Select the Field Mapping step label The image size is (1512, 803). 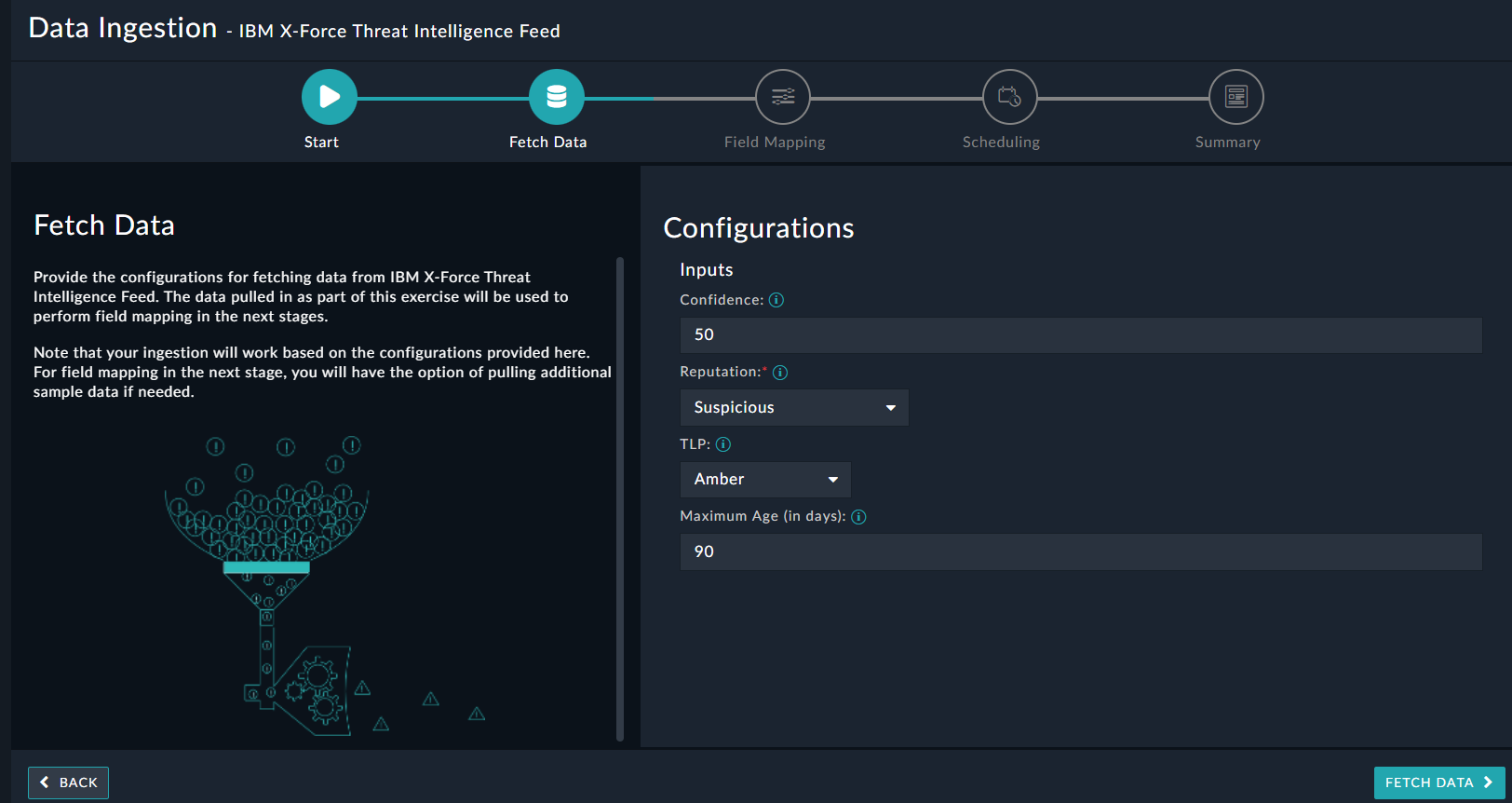(775, 143)
